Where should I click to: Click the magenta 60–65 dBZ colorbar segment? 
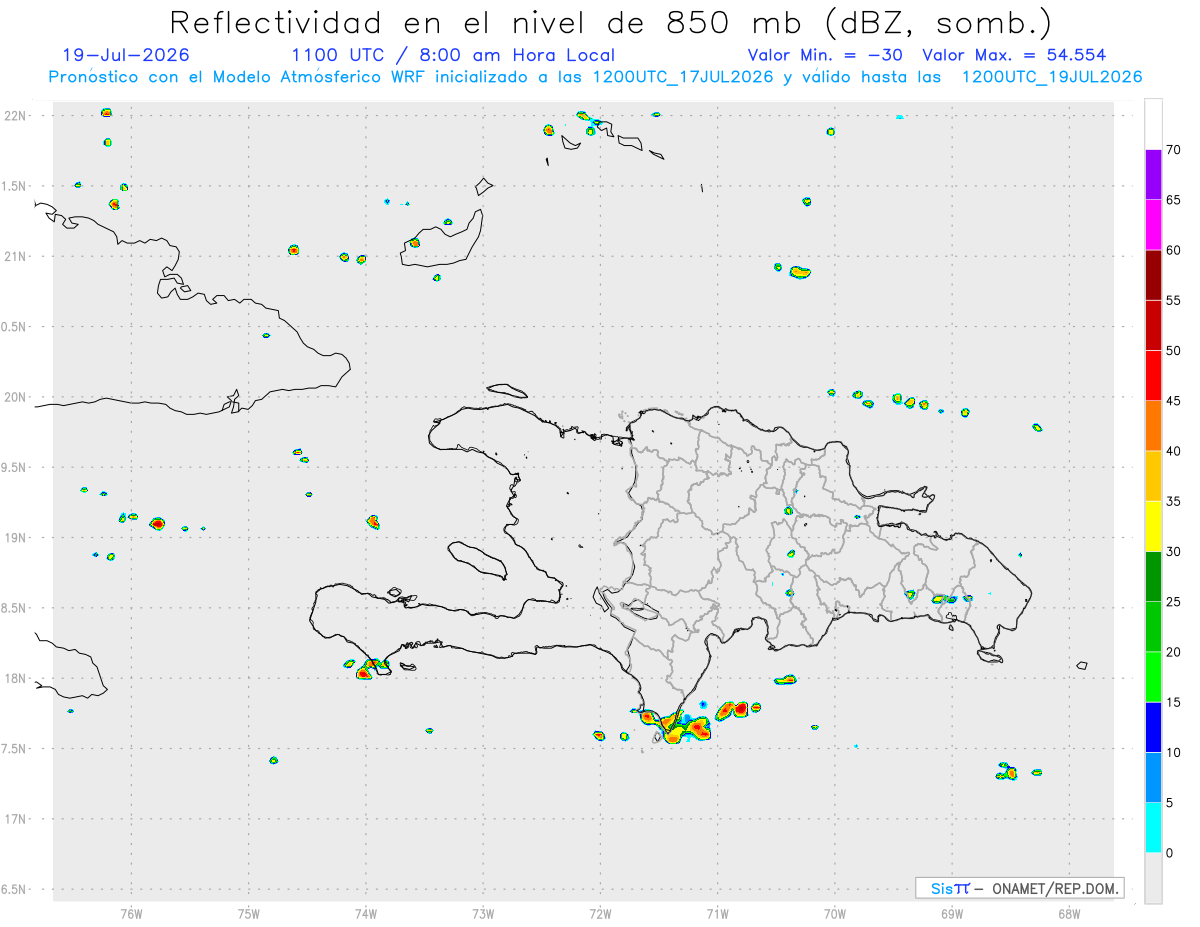[x=1153, y=225]
